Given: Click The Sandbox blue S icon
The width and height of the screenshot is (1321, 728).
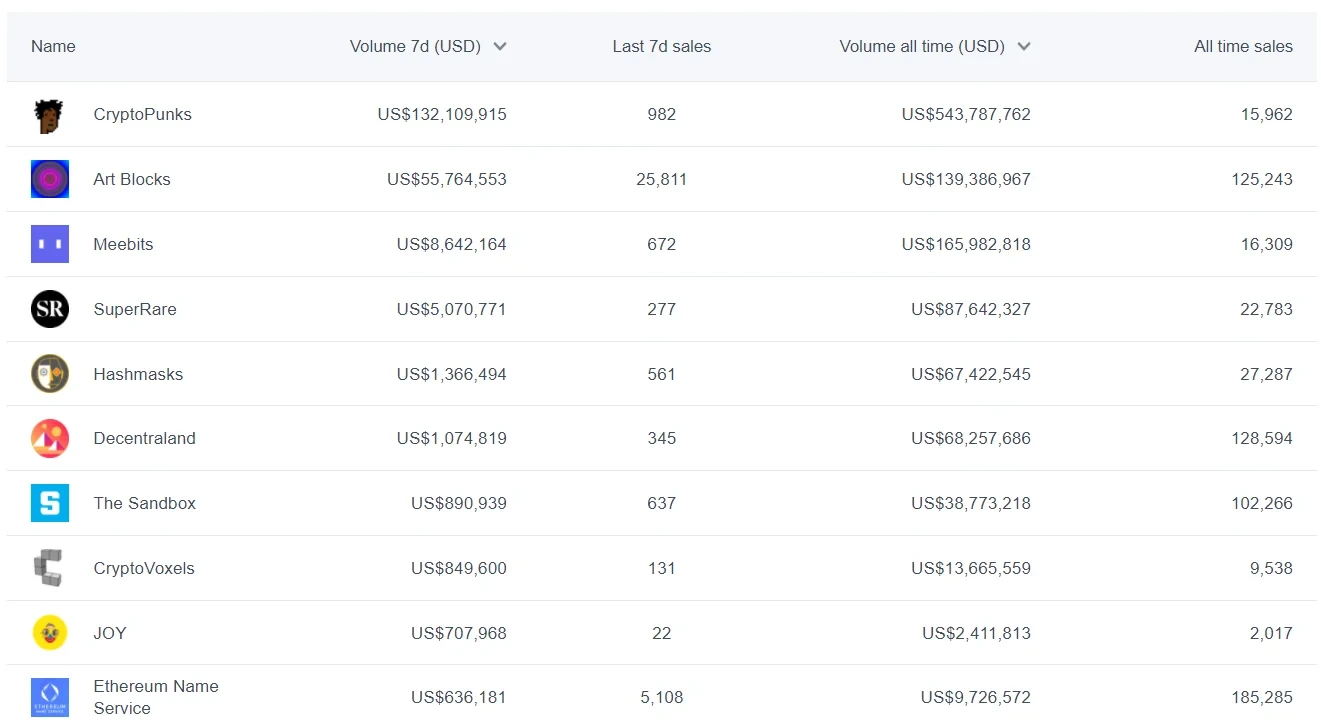Looking at the screenshot, I should click(x=50, y=503).
